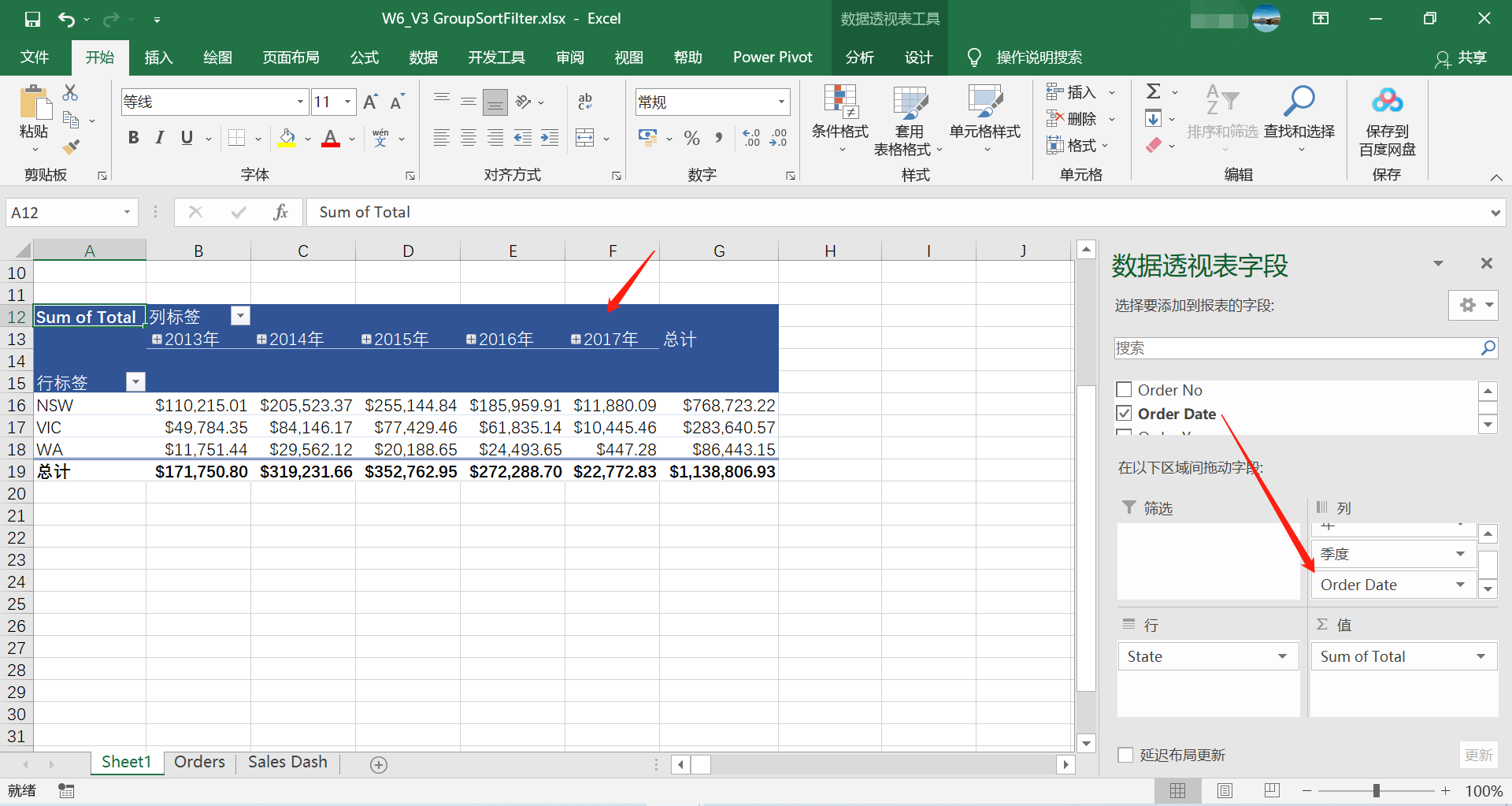Screen dimensions: 1512x806
Task: Click the Wrap Text icon
Action: tap(585, 102)
